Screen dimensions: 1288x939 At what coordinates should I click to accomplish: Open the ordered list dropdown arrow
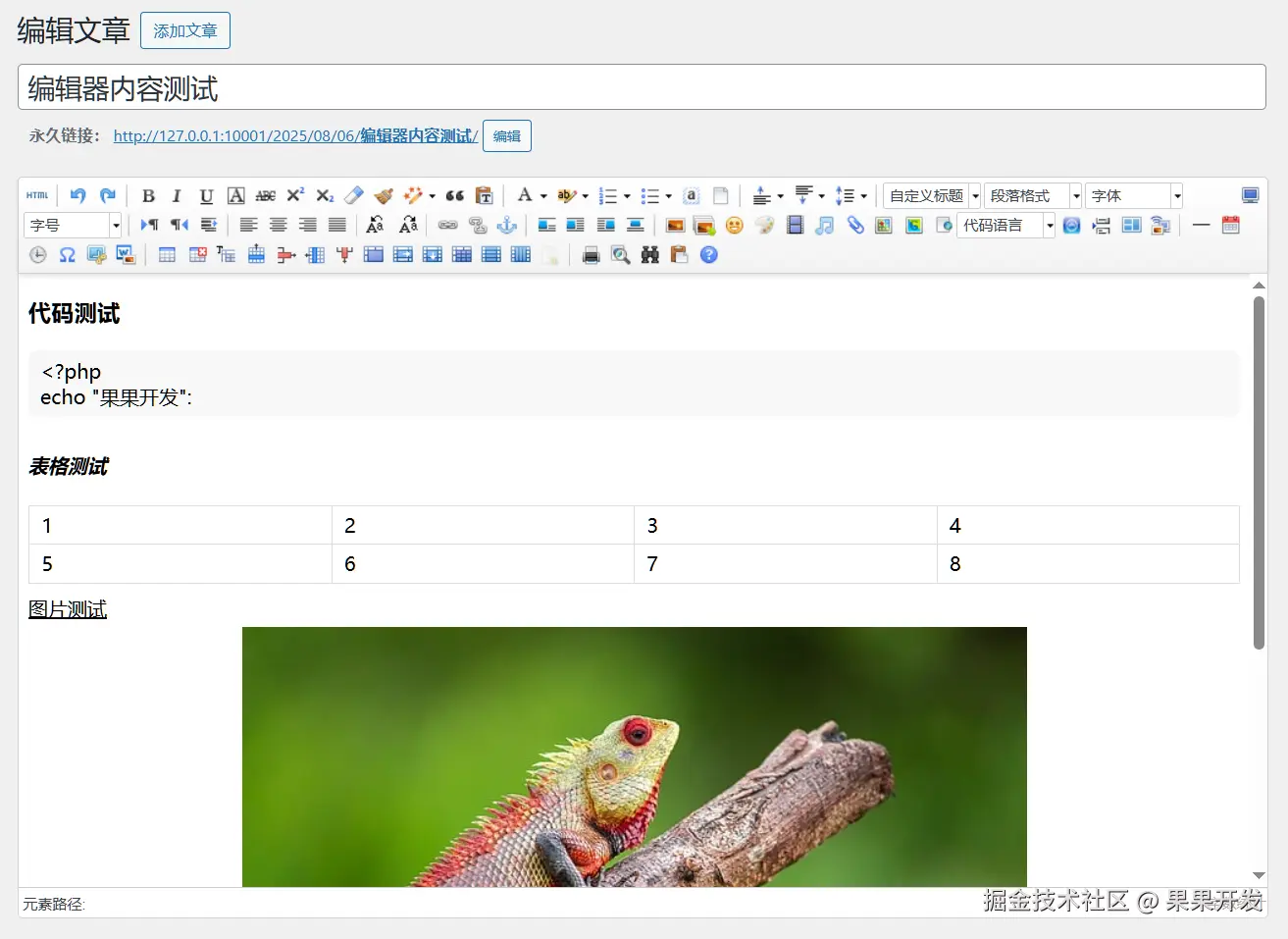click(627, 196)
